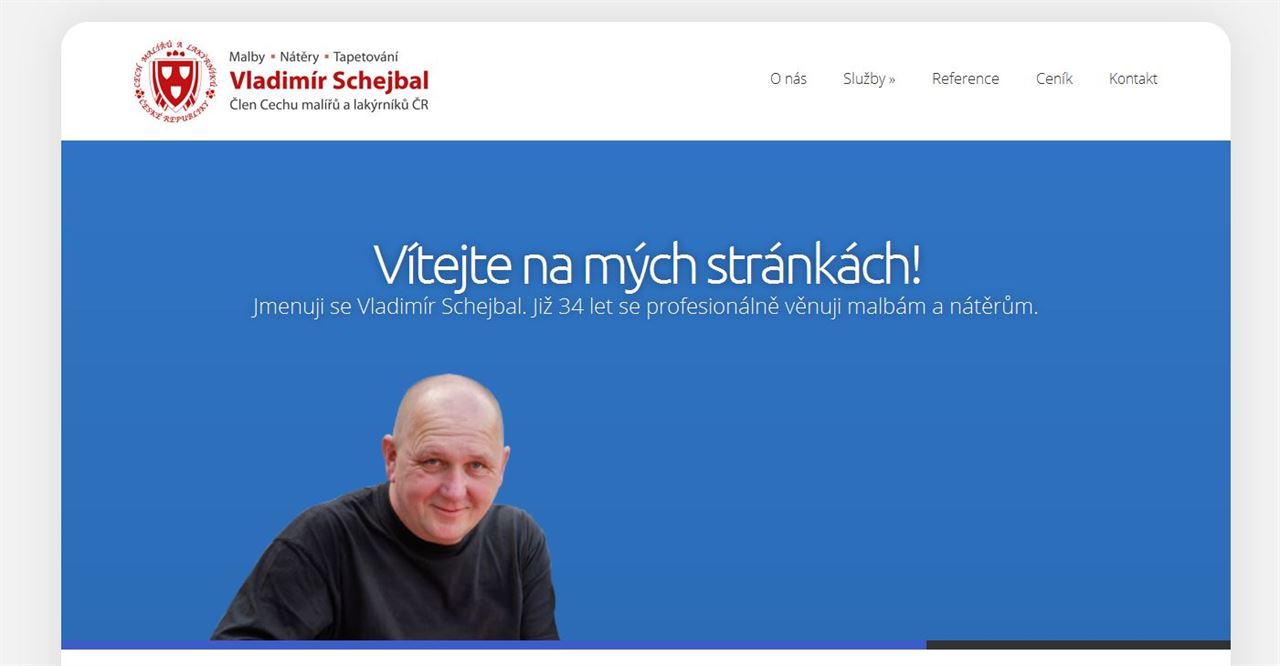Click the word Malby in the header
This screenshot has height=666, width=1280.
click(x=247, y=57)
